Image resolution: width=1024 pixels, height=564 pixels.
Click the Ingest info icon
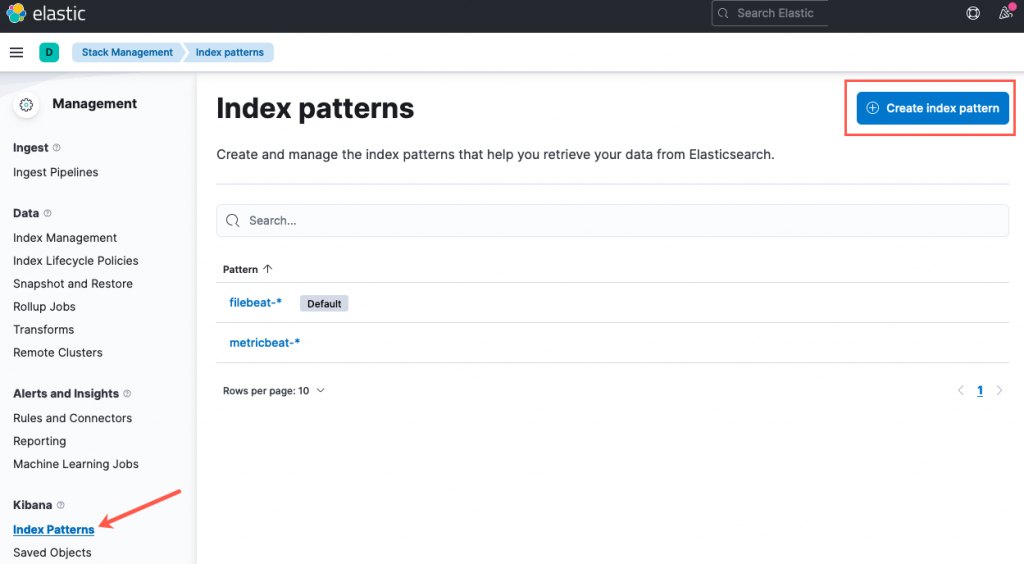pos(57,148)
